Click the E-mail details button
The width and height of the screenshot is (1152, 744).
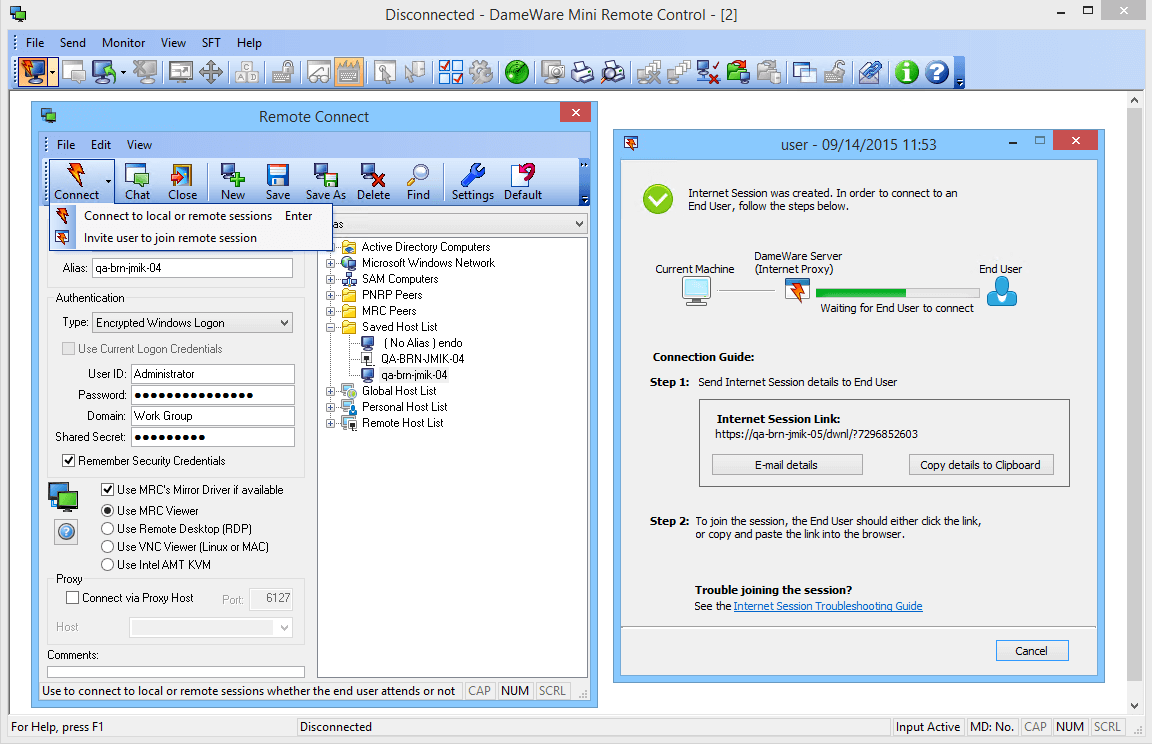pos(787,465)
